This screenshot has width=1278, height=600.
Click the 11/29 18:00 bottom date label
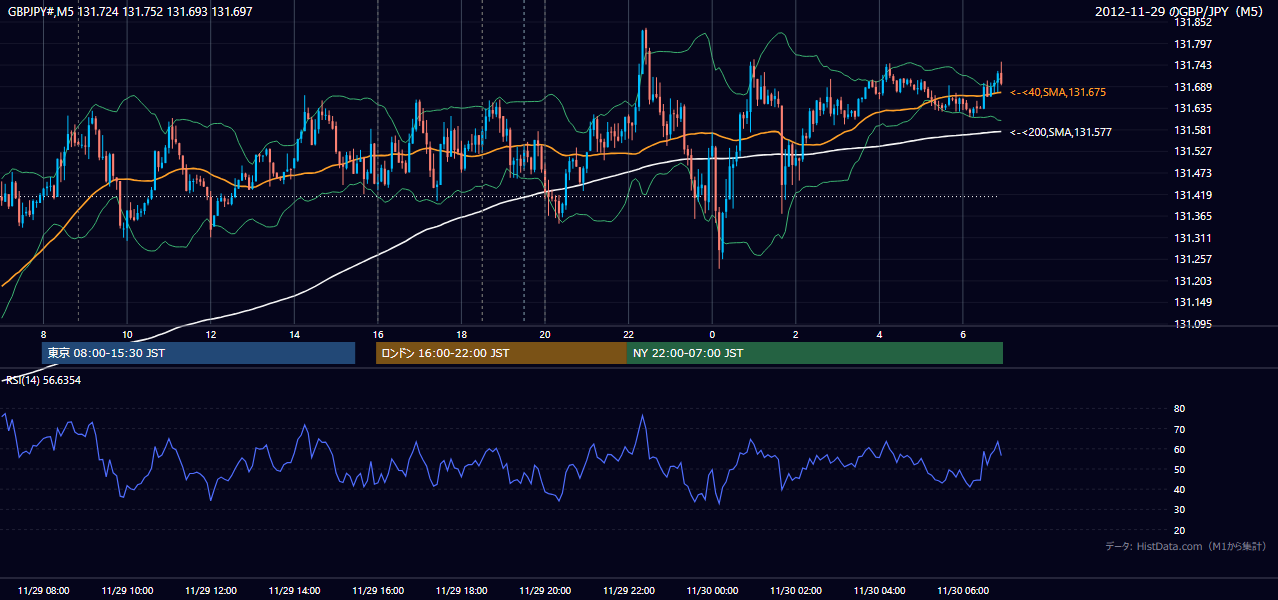(x=461, y=590)
